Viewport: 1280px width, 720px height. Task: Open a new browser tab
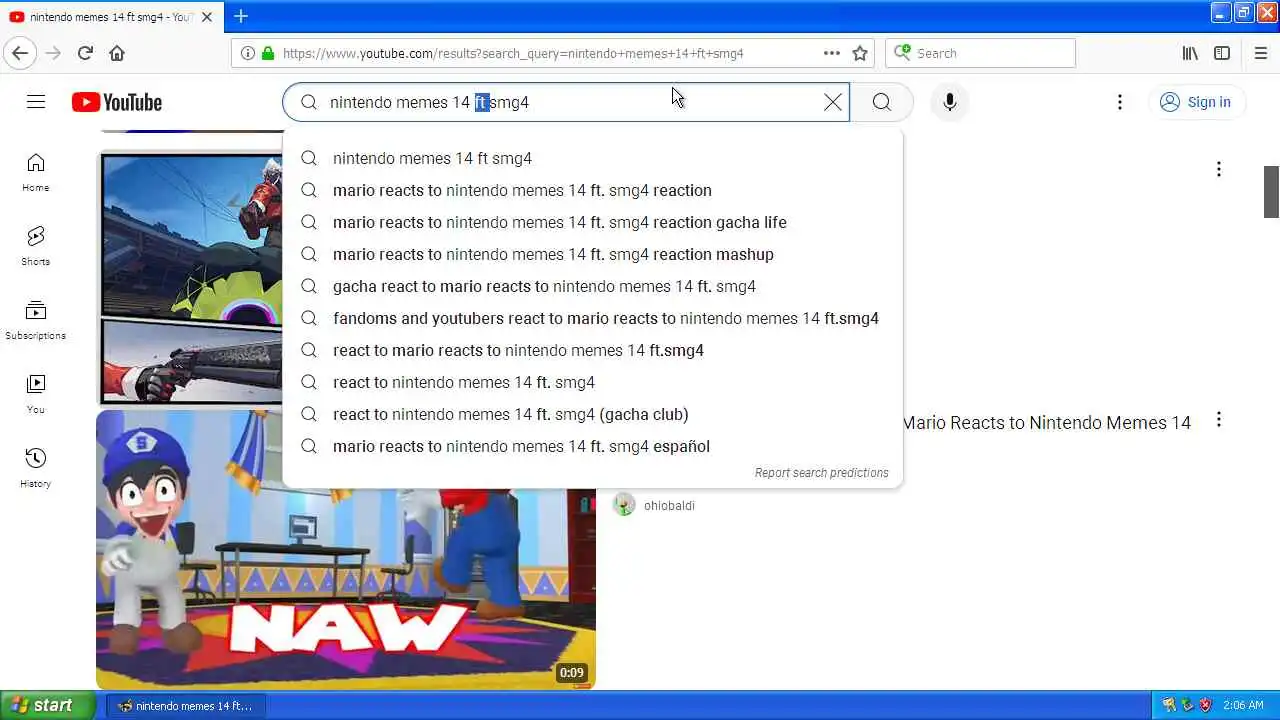(x=241, y=16)
